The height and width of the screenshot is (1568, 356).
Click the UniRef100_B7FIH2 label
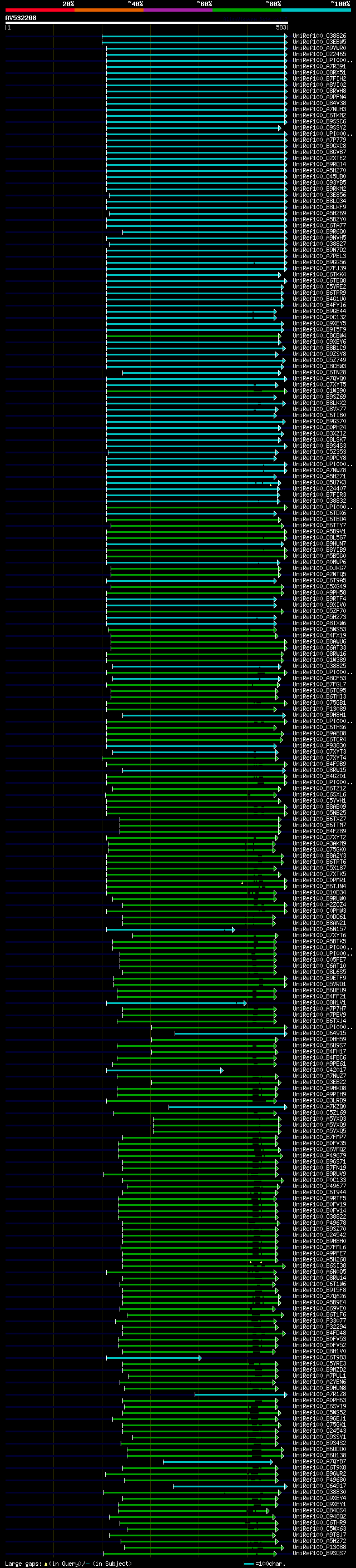(x=319, y=78)
